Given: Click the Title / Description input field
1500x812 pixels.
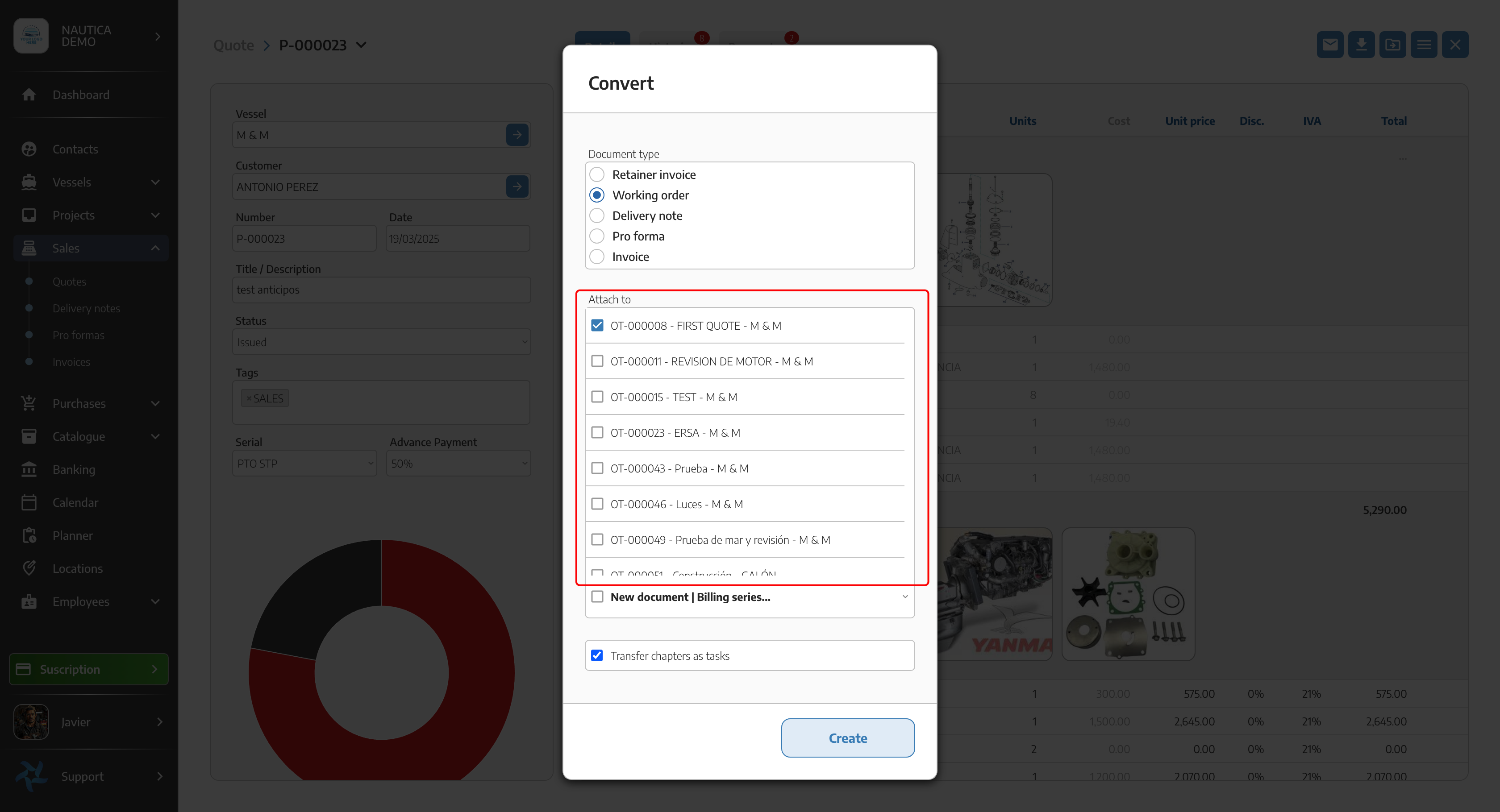Looking at the screenshot, I should [381, 289].
